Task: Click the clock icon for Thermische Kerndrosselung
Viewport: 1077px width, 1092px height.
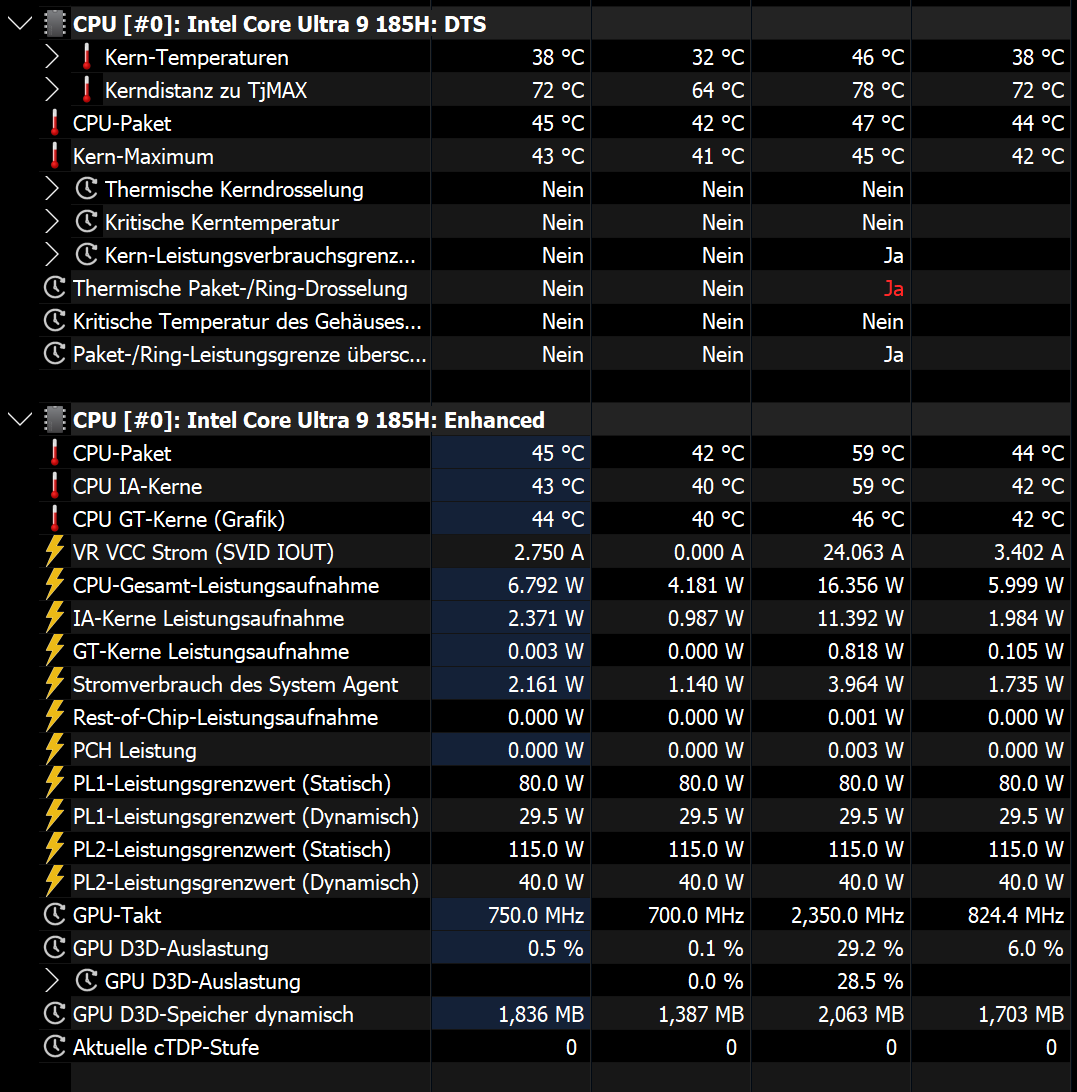Action: coord(86,189)
